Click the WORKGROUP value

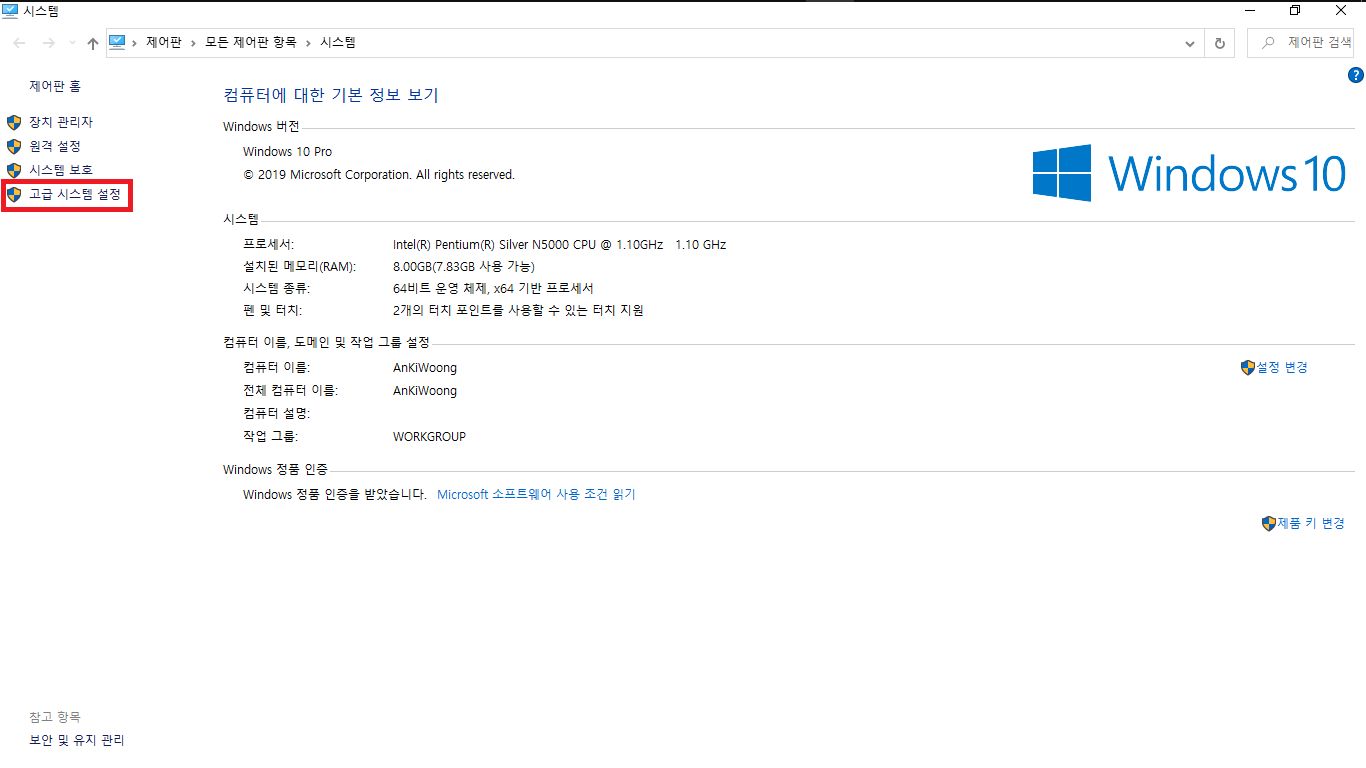click(x=429, y=437)
